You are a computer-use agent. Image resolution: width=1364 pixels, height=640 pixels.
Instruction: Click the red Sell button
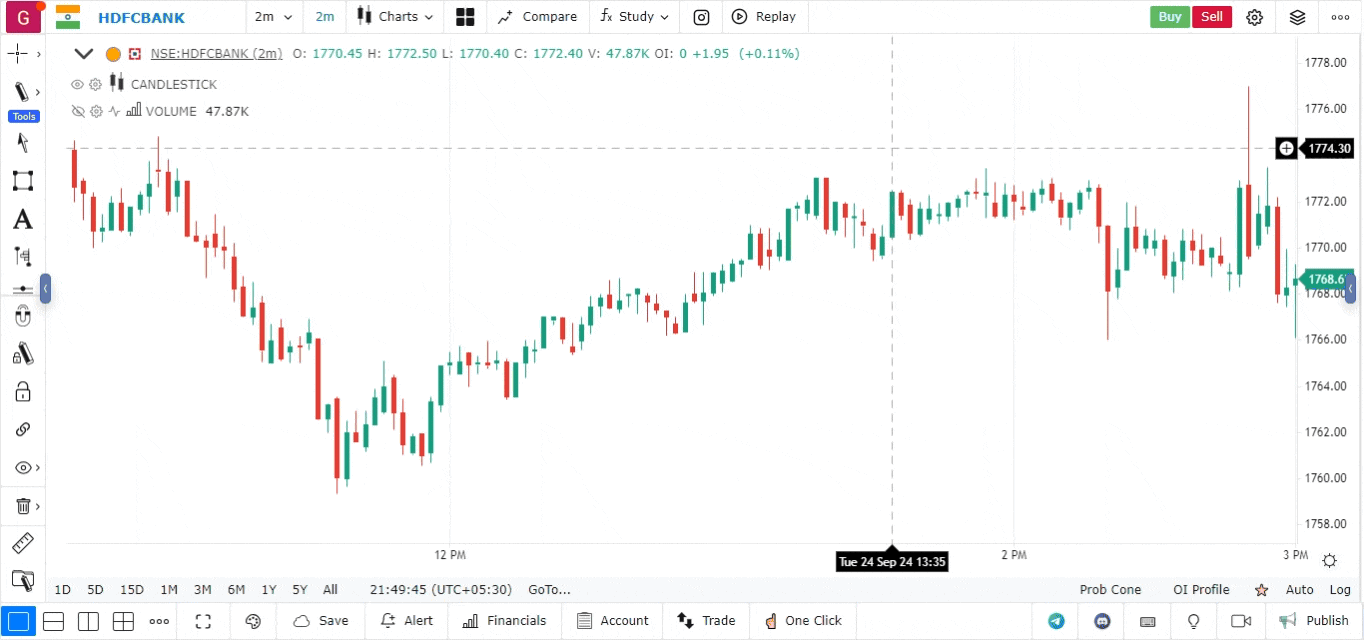[1211, 16]
